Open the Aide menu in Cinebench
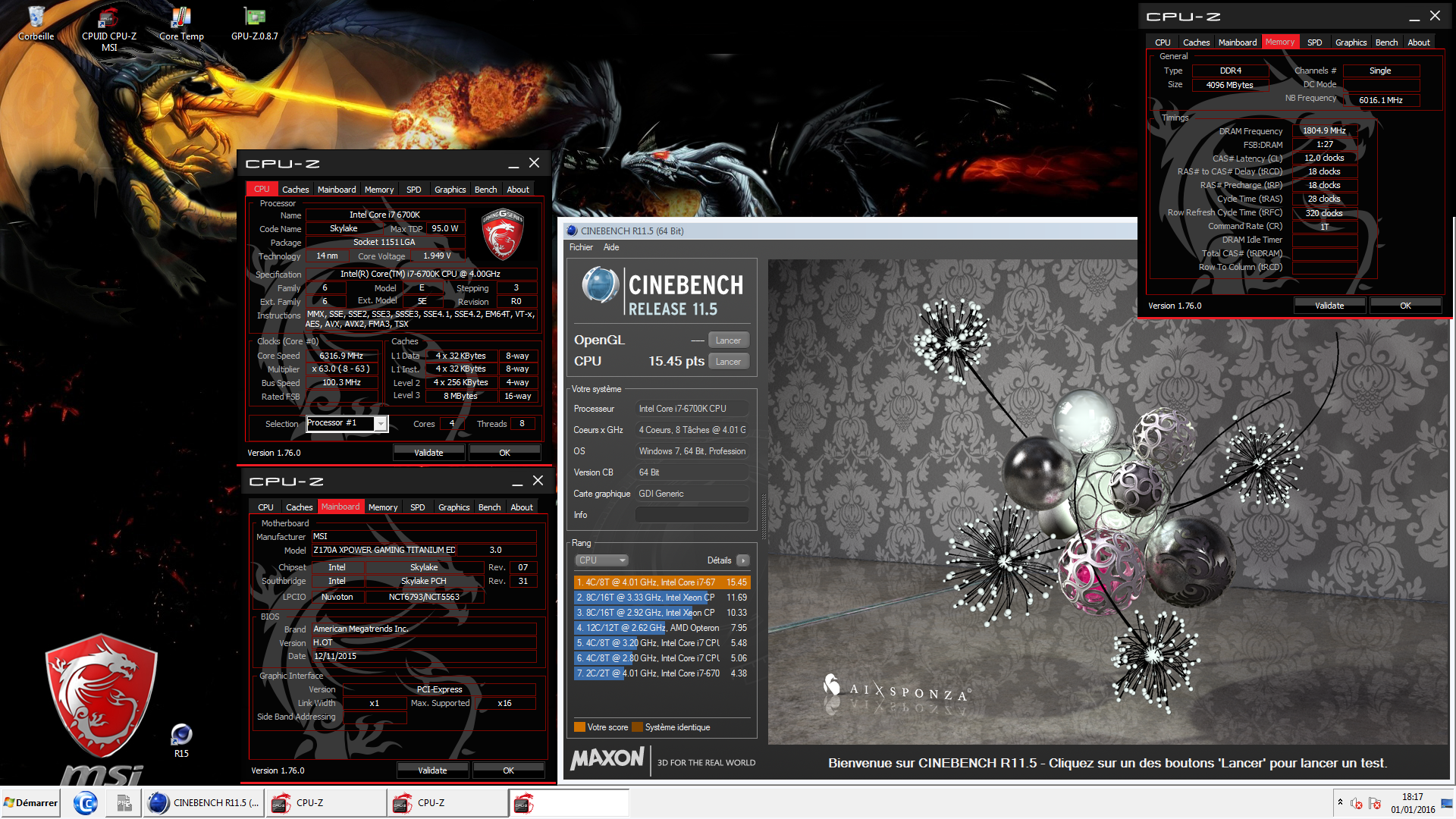The image size is (1456, 819). click(611, 247)
